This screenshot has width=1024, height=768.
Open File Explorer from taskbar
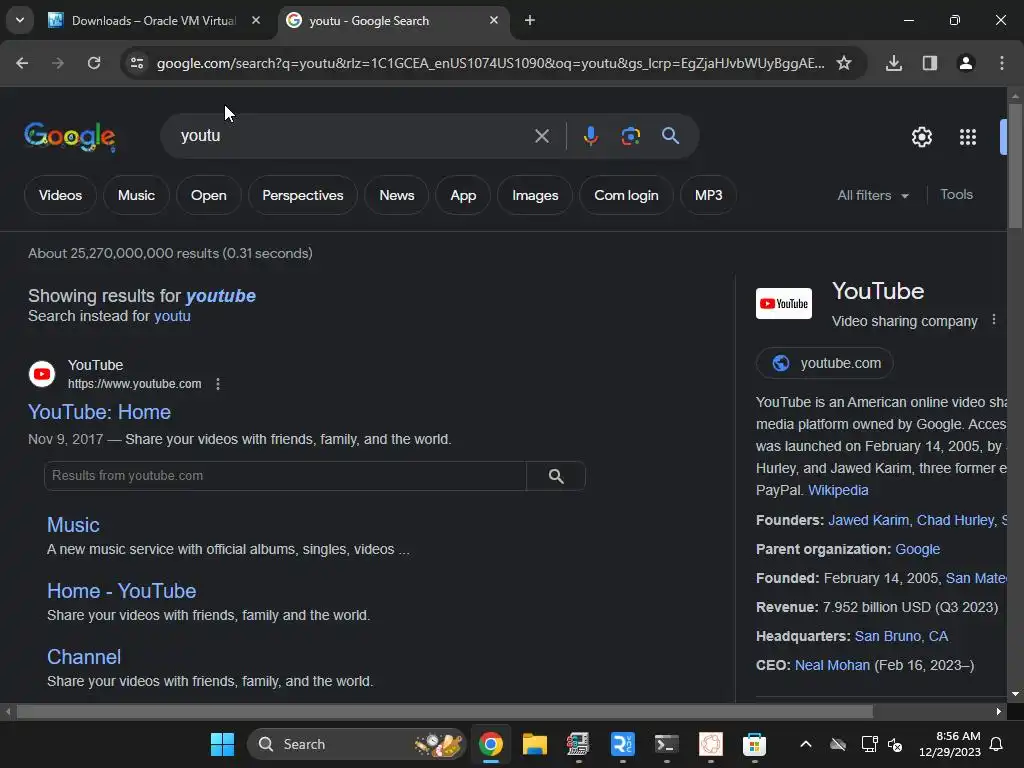[x=534, y=744]
